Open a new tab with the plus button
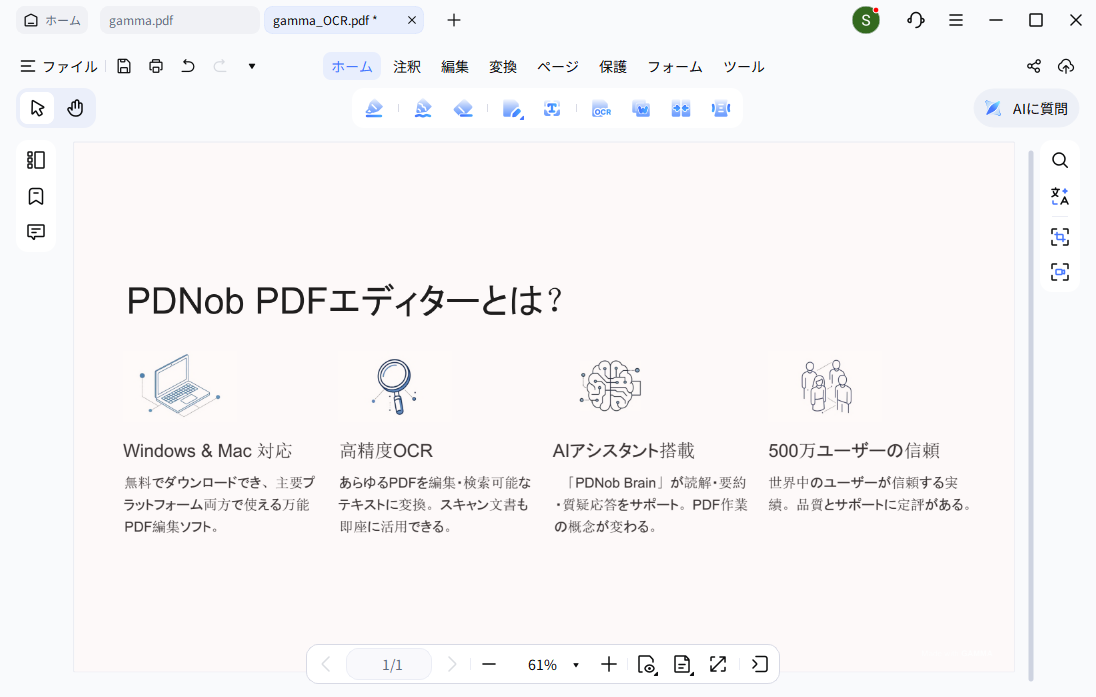This screenshot has height=697, width=1096. (454, 20)
